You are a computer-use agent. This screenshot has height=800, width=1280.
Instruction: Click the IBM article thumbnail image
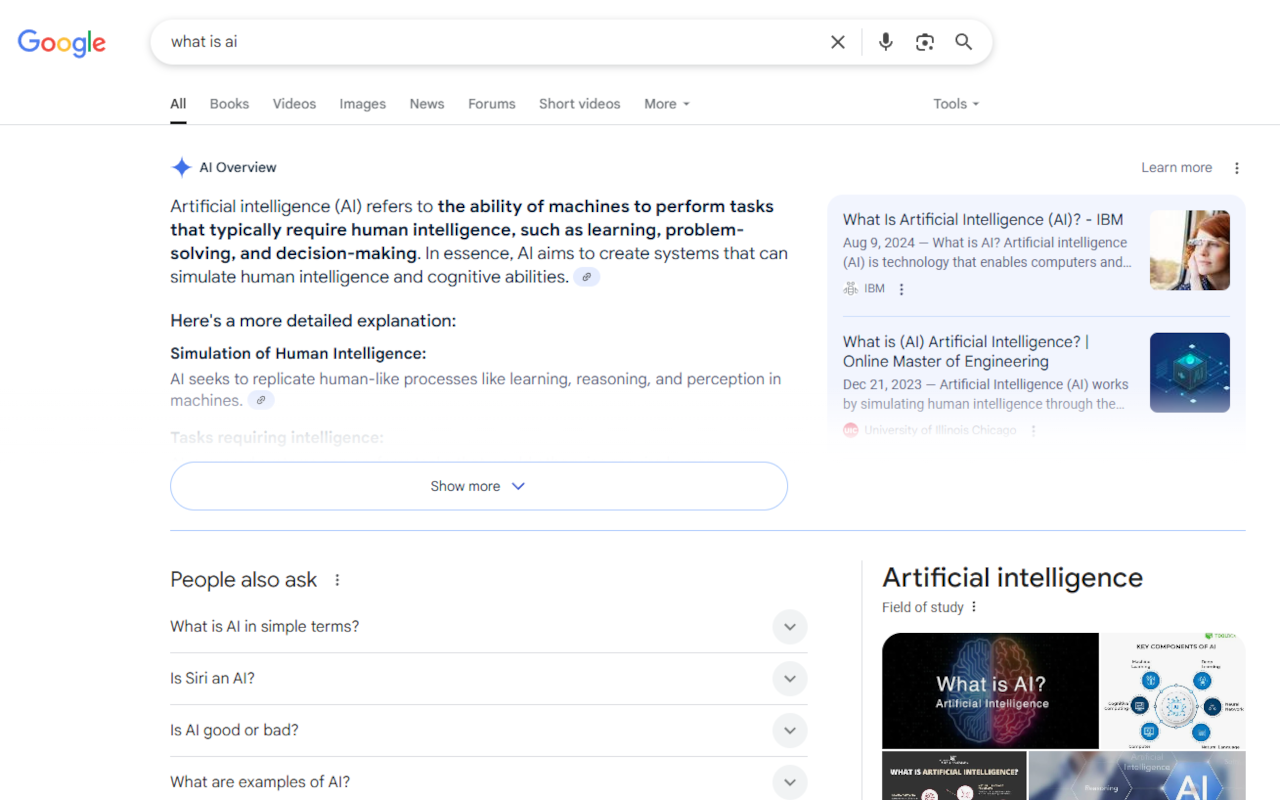(1189, 250)
